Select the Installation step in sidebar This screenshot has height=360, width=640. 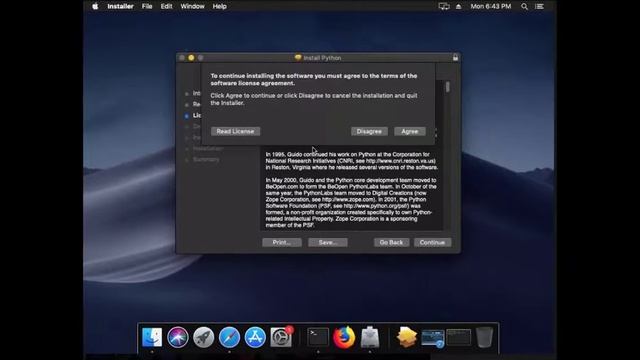[207, 149]
